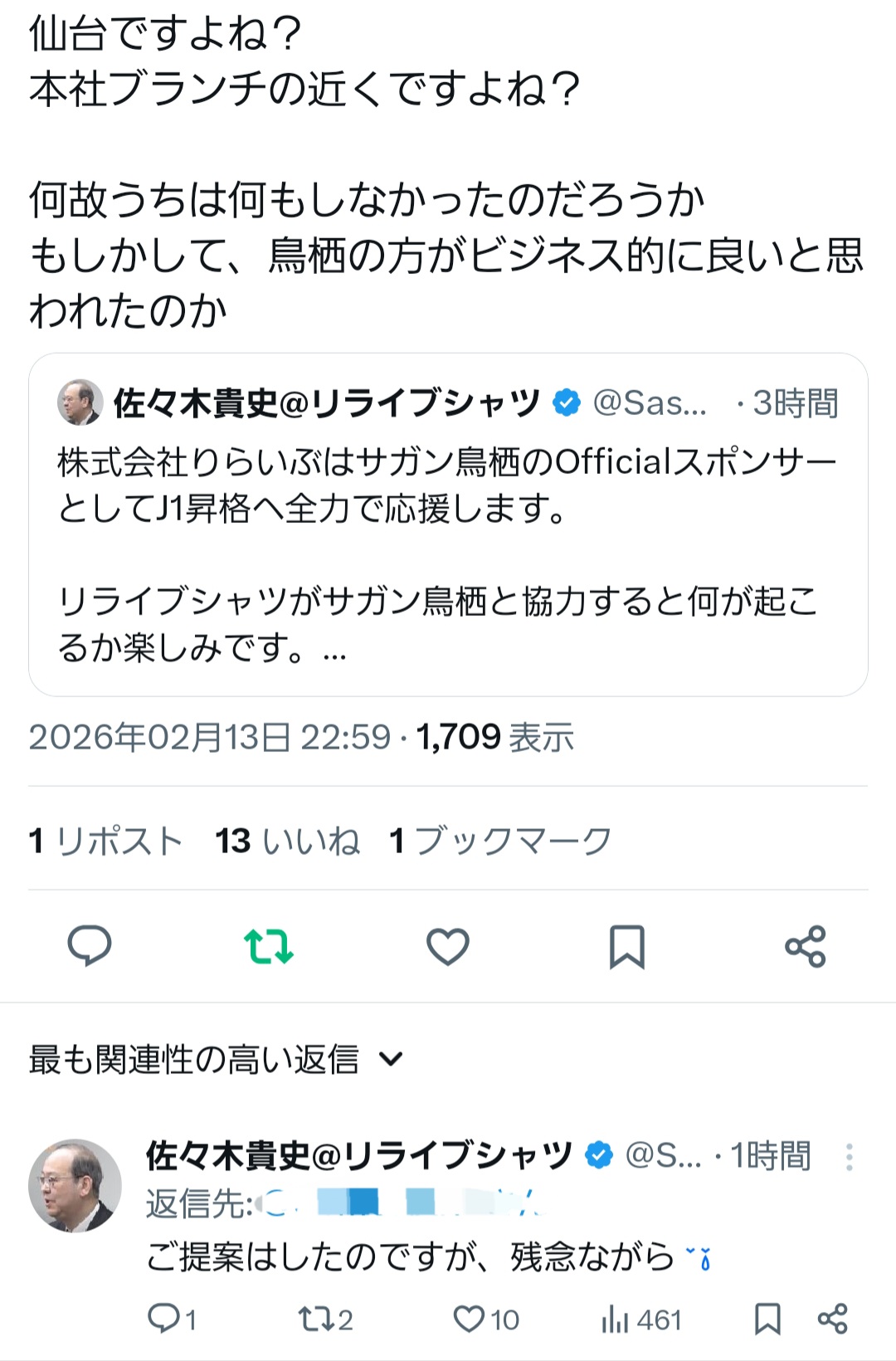This screenshot has height=1361, width=896.
Task: Open the 1 ブックマーク count
Action: click(500, 841)
